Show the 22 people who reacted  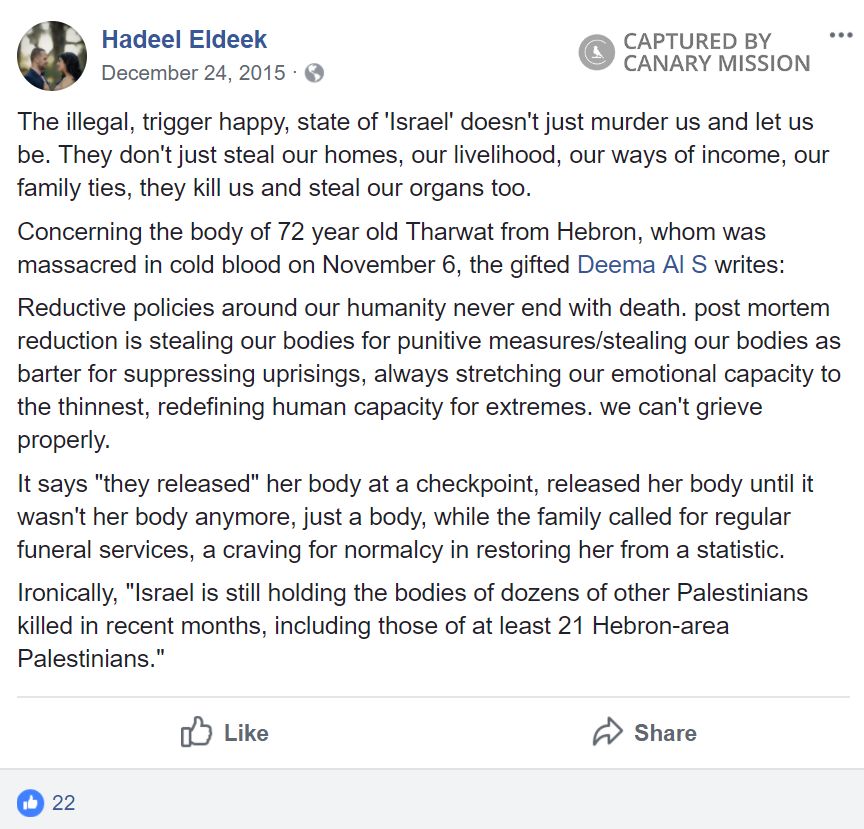click(63, 802)
